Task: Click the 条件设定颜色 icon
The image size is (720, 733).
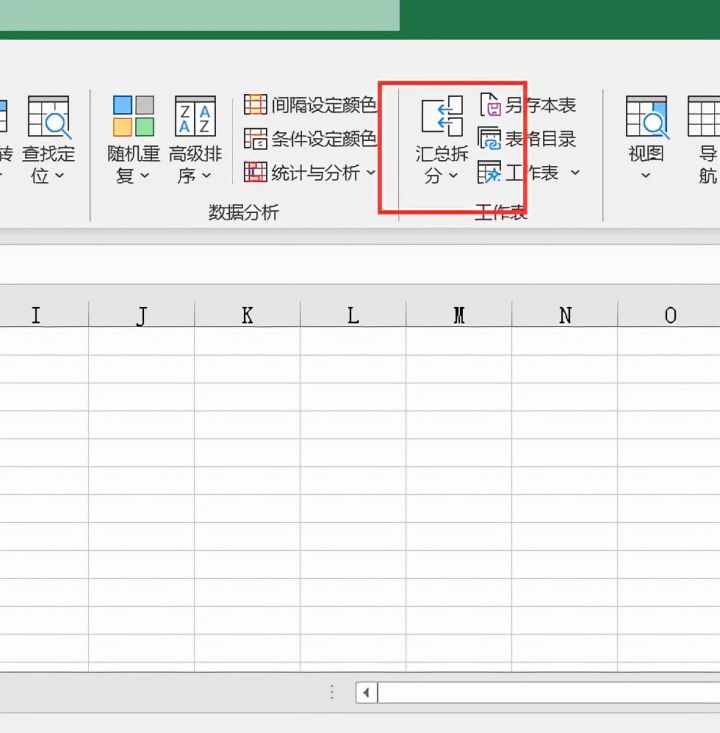Action: [255, 139]
